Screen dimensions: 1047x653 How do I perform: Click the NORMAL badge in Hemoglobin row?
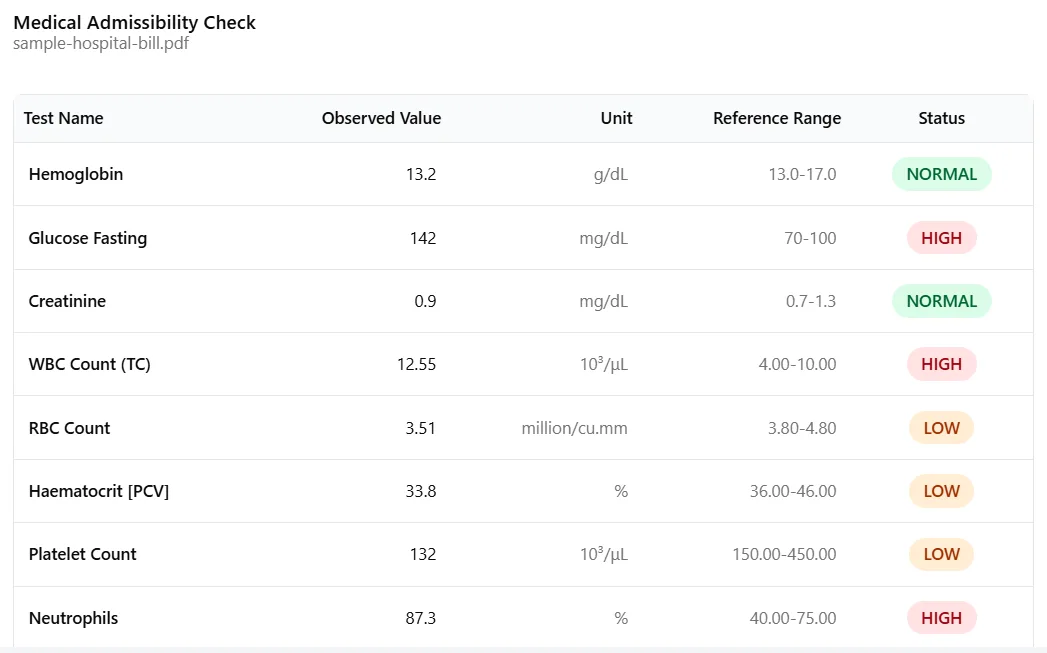pos(941,174)
